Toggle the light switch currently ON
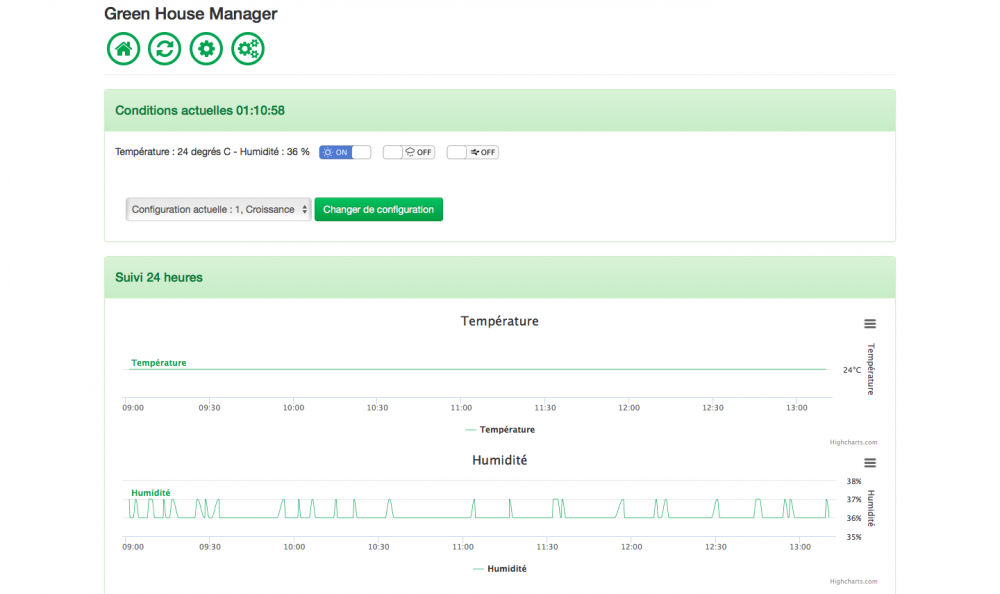Screen dimensions: 1000x594 (x=345, y=152)
